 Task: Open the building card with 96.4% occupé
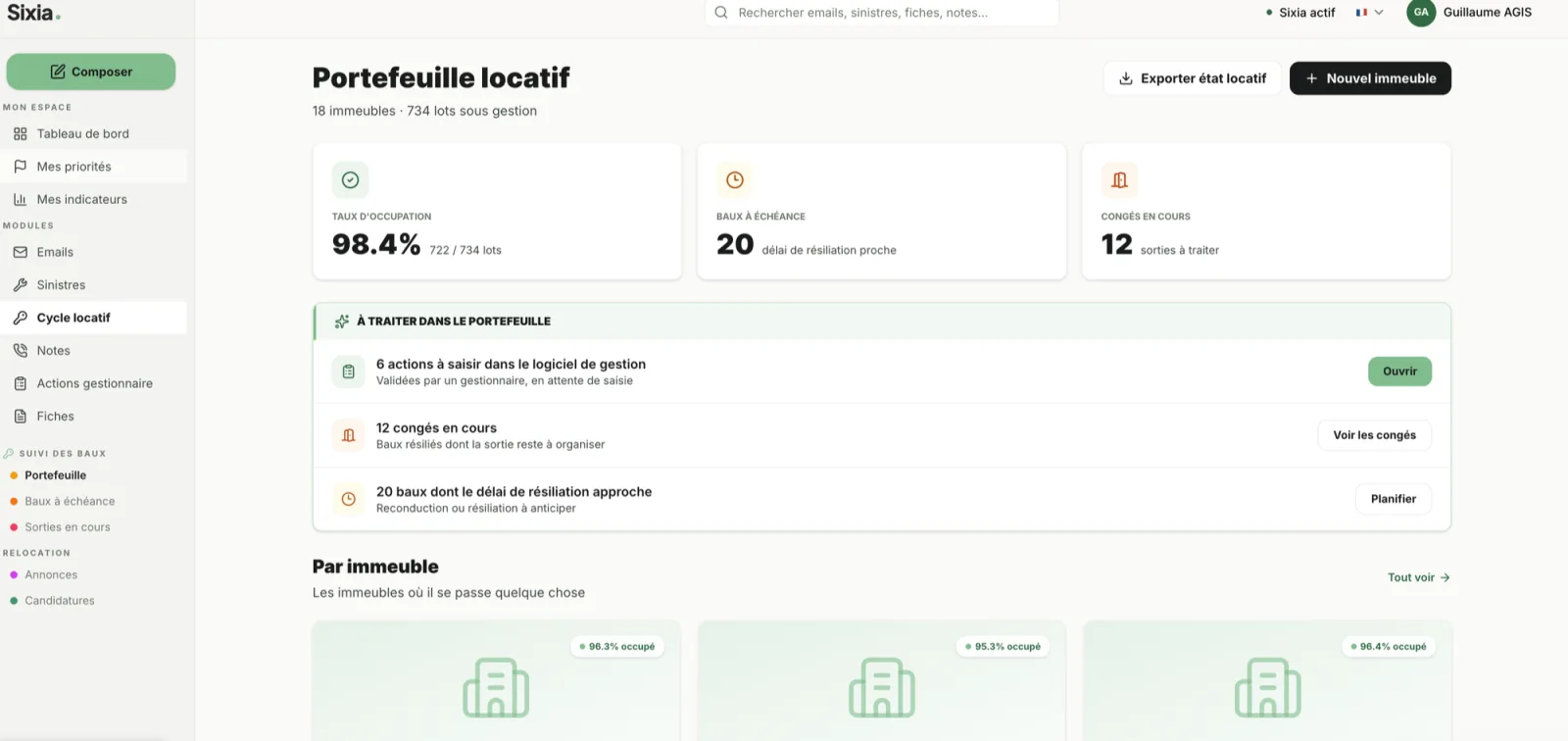click(1267, 681)
